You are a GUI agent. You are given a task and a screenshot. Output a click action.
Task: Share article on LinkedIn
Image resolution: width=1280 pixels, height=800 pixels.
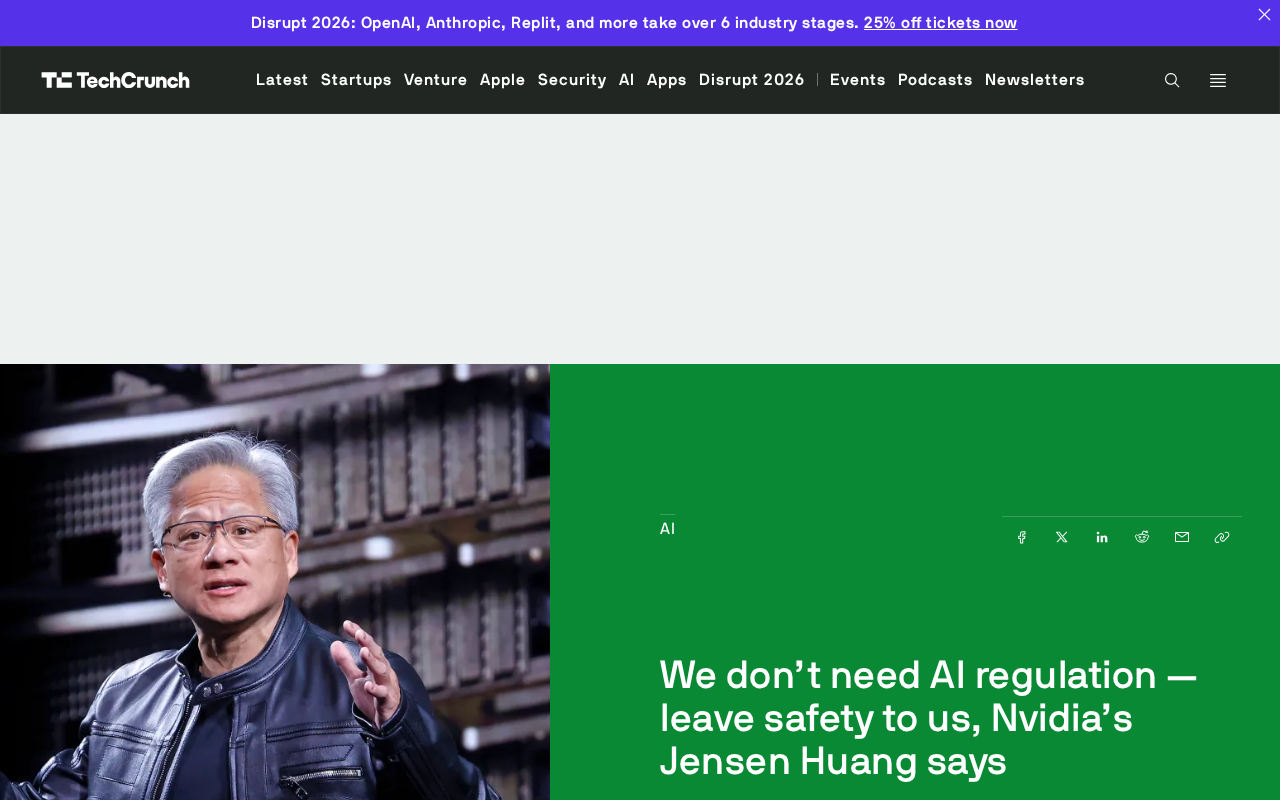(1102, 537)
